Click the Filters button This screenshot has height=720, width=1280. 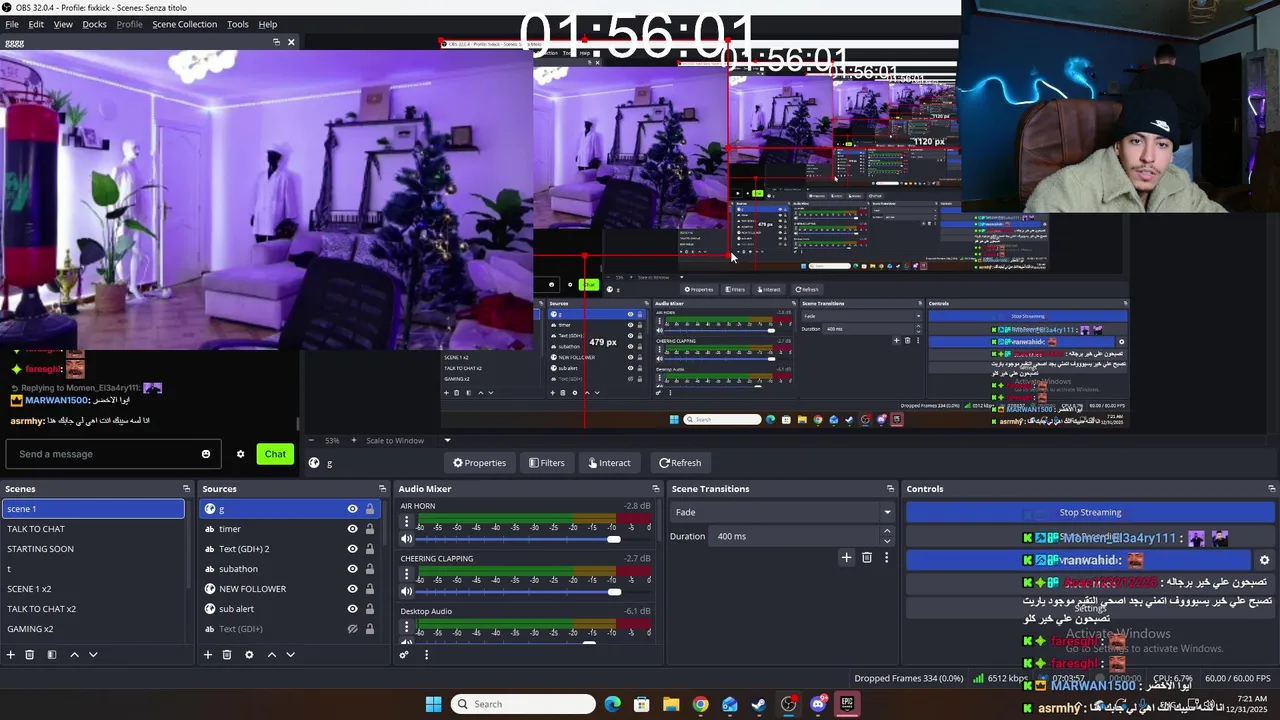click(x=547, y=463)
